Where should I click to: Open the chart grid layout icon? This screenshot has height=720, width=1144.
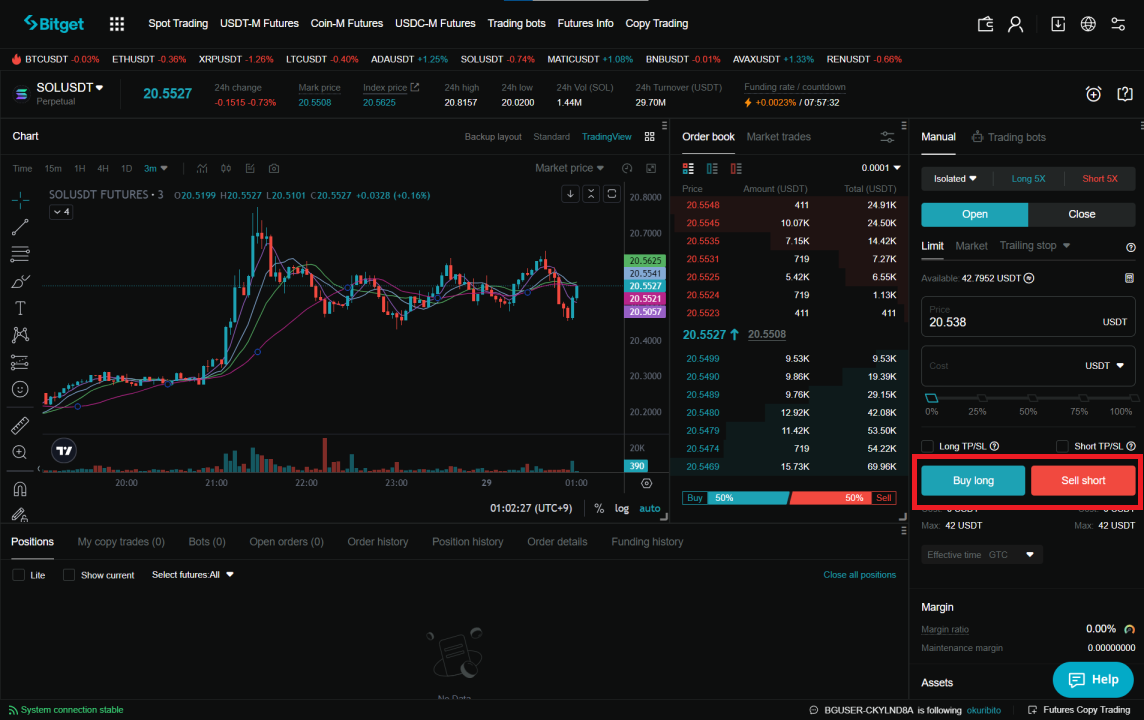pyautogui.click(x=649, y=137)
